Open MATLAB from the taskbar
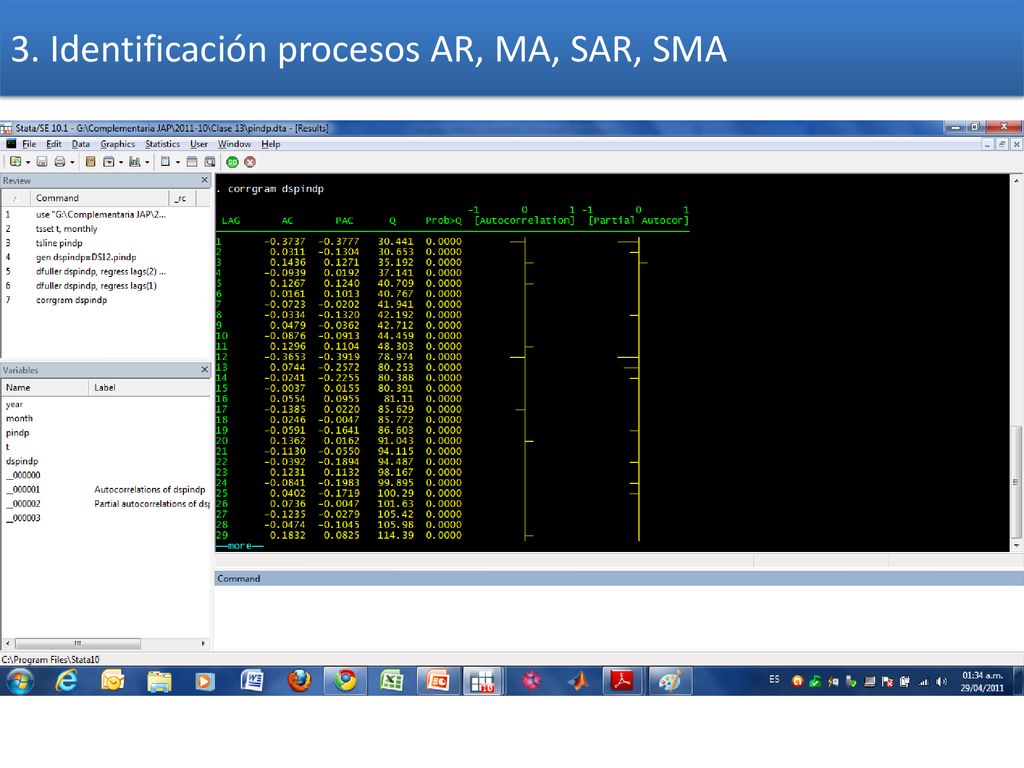The image size is (1024, 768). tap(577, 681)
